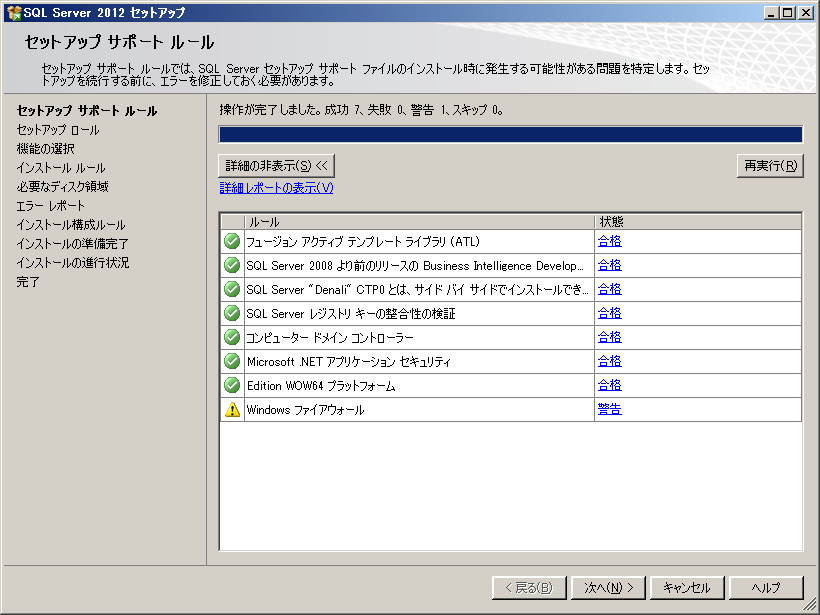Click green check icon for レジストリ キー rule
Image resolution: width=820 pixels, height=615 pixels.
pos(232,313)
